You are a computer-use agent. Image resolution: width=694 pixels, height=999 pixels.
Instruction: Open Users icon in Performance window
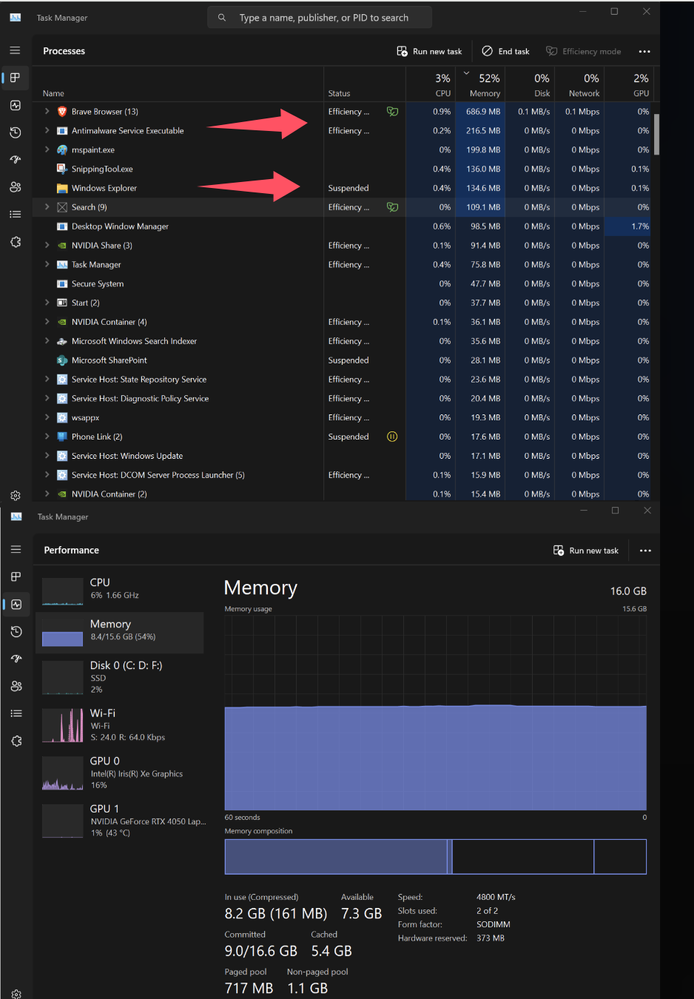point(16,686)
